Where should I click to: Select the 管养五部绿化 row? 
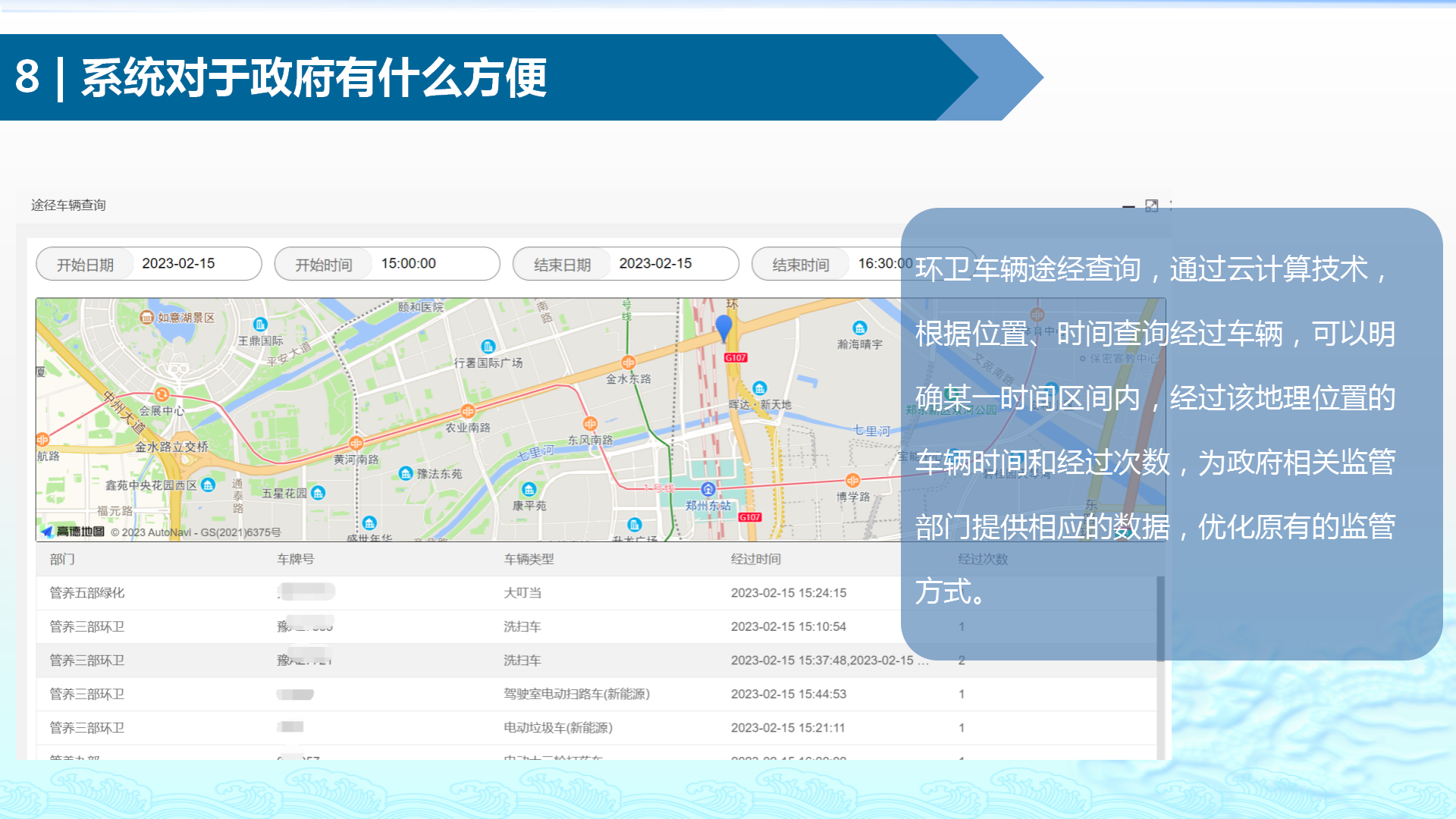(596, 593)
